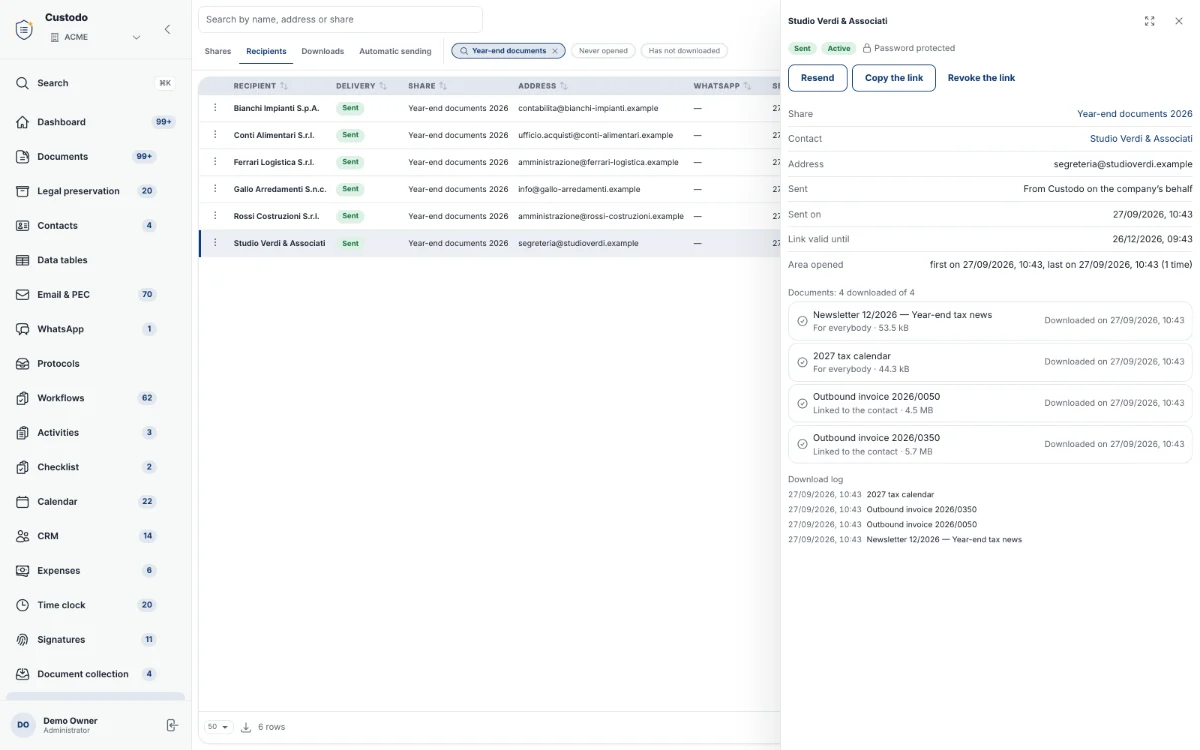The image size is (1200, 750).
Task: Open the Automatic sending tab
Action: (x=395, y=51)
